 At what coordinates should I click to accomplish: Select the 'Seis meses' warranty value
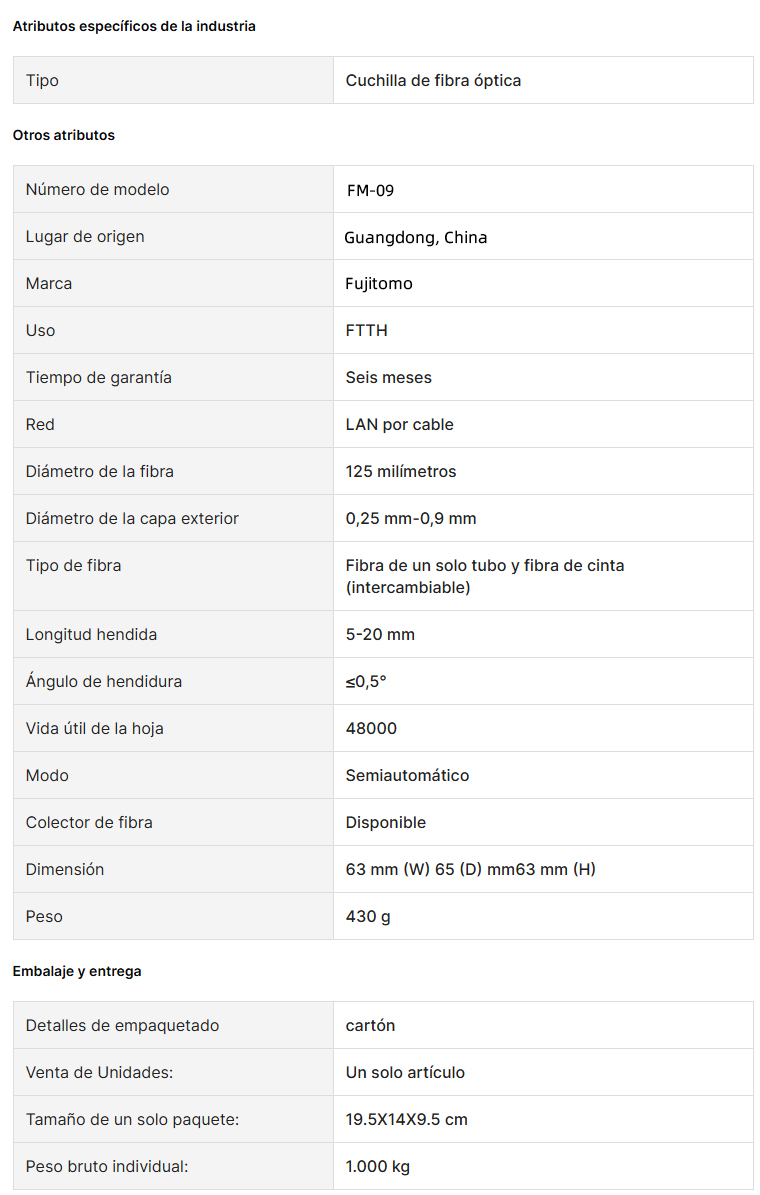pyautogui.click(x=389, y=377)
